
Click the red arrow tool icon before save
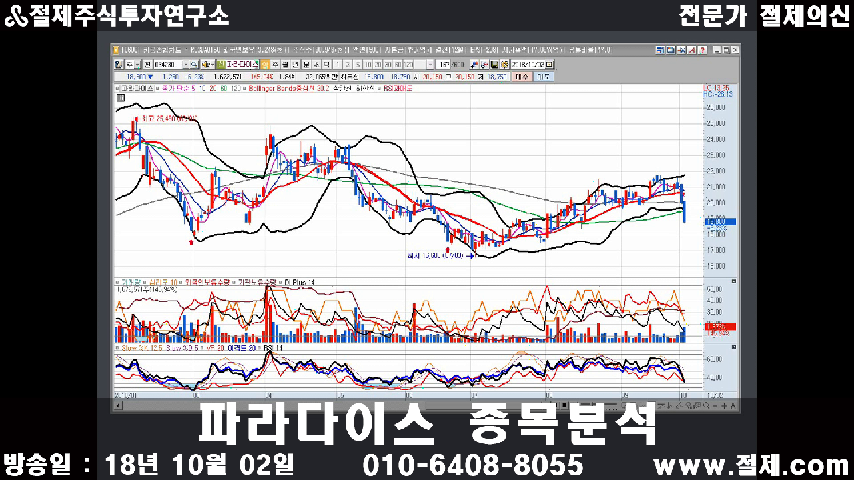pos(484,64)
